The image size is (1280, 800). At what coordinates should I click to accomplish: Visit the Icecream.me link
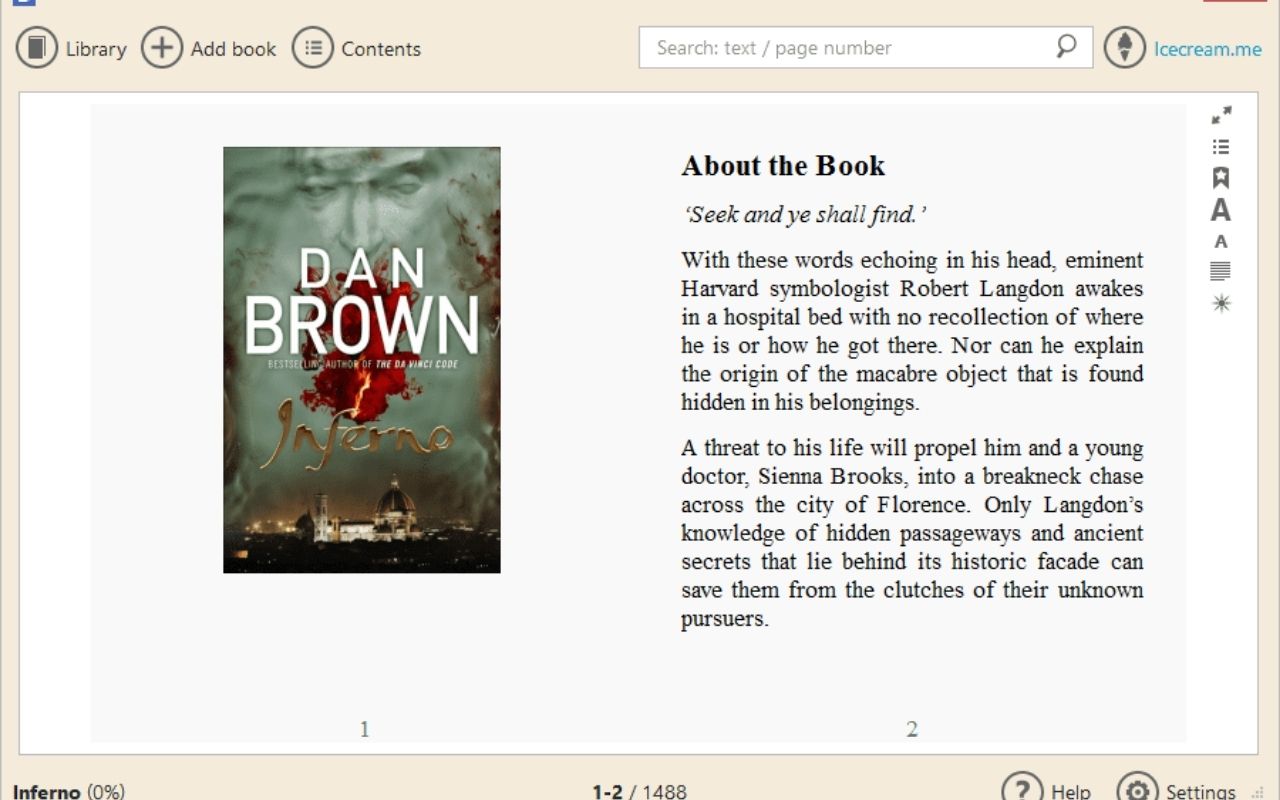tap(1208, 49)
